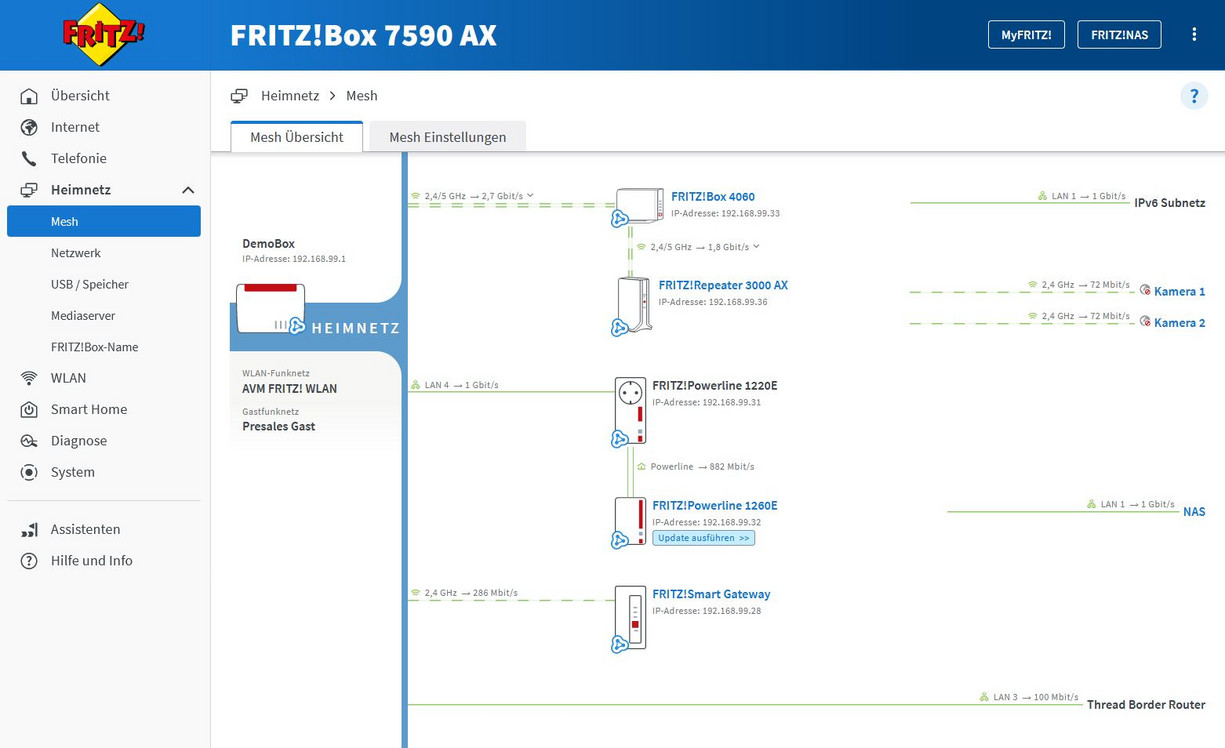
Task: Click the Internet globe icon
Action: [29, 127]
